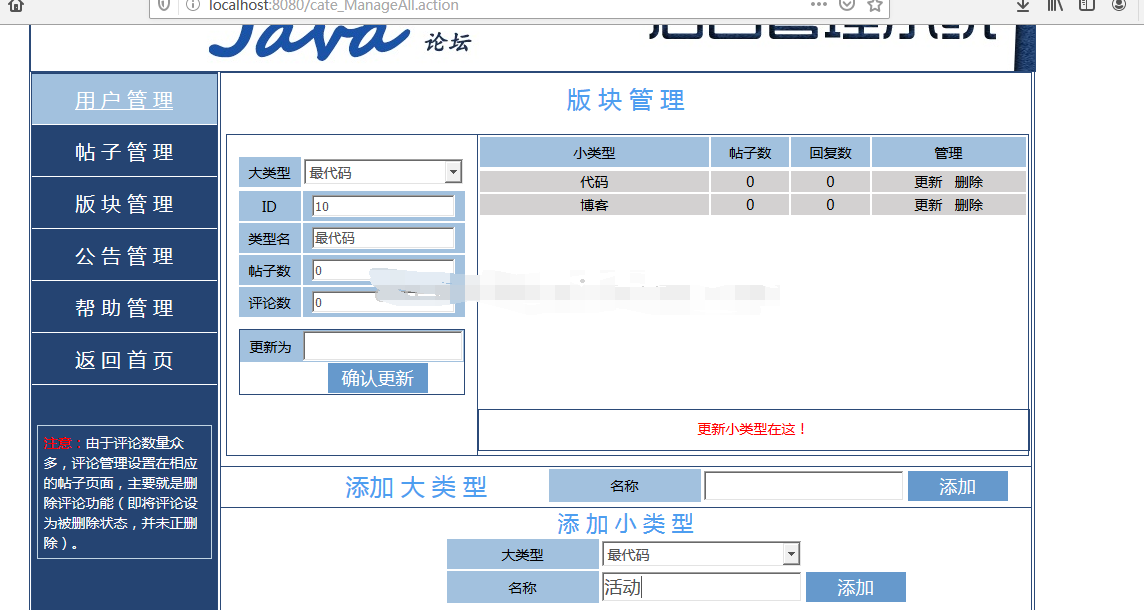This screenshot has width=1144, height=610.
Task: Click 删除 in the 博客 row
Action: tap(969, 205)
